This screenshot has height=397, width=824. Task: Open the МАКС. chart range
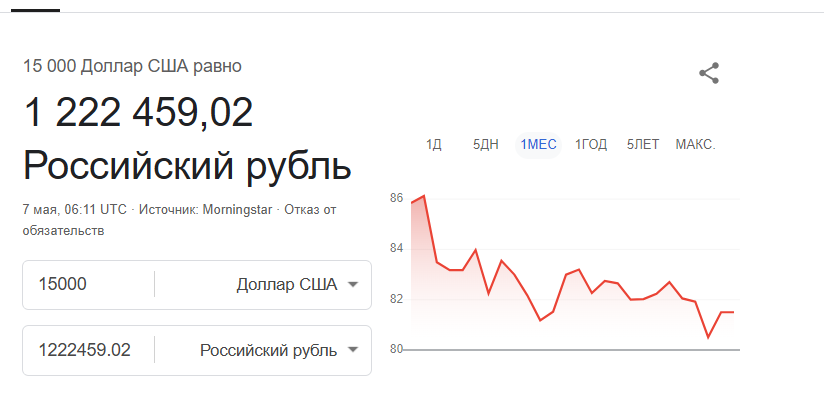point(695,145)
